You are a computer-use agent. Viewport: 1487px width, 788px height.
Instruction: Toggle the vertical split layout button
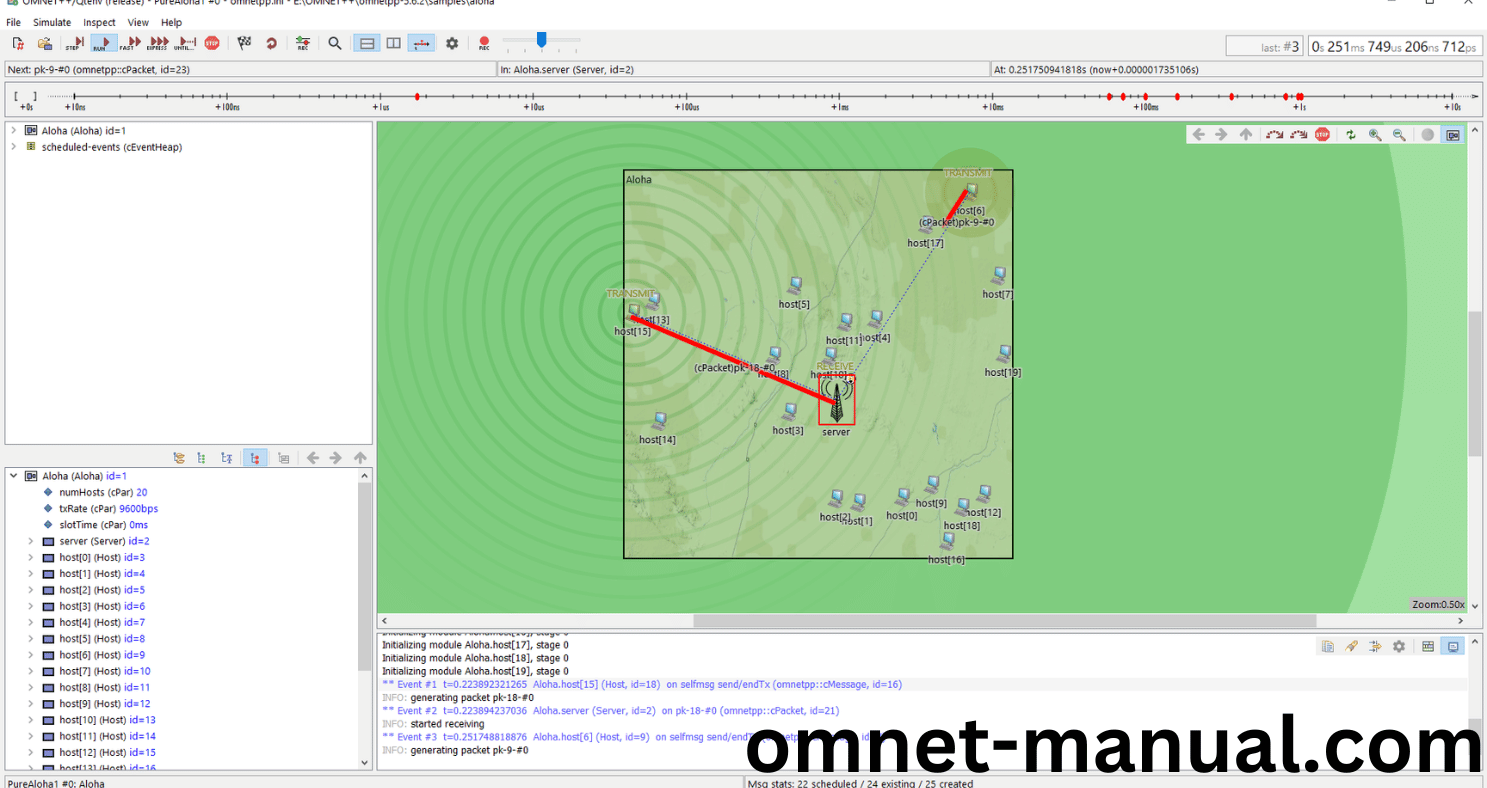(x=368, y=43)
